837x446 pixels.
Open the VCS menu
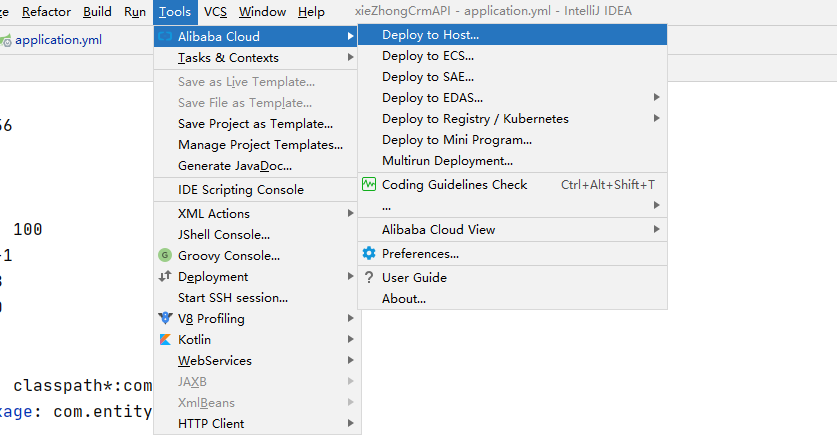point(215,12)
